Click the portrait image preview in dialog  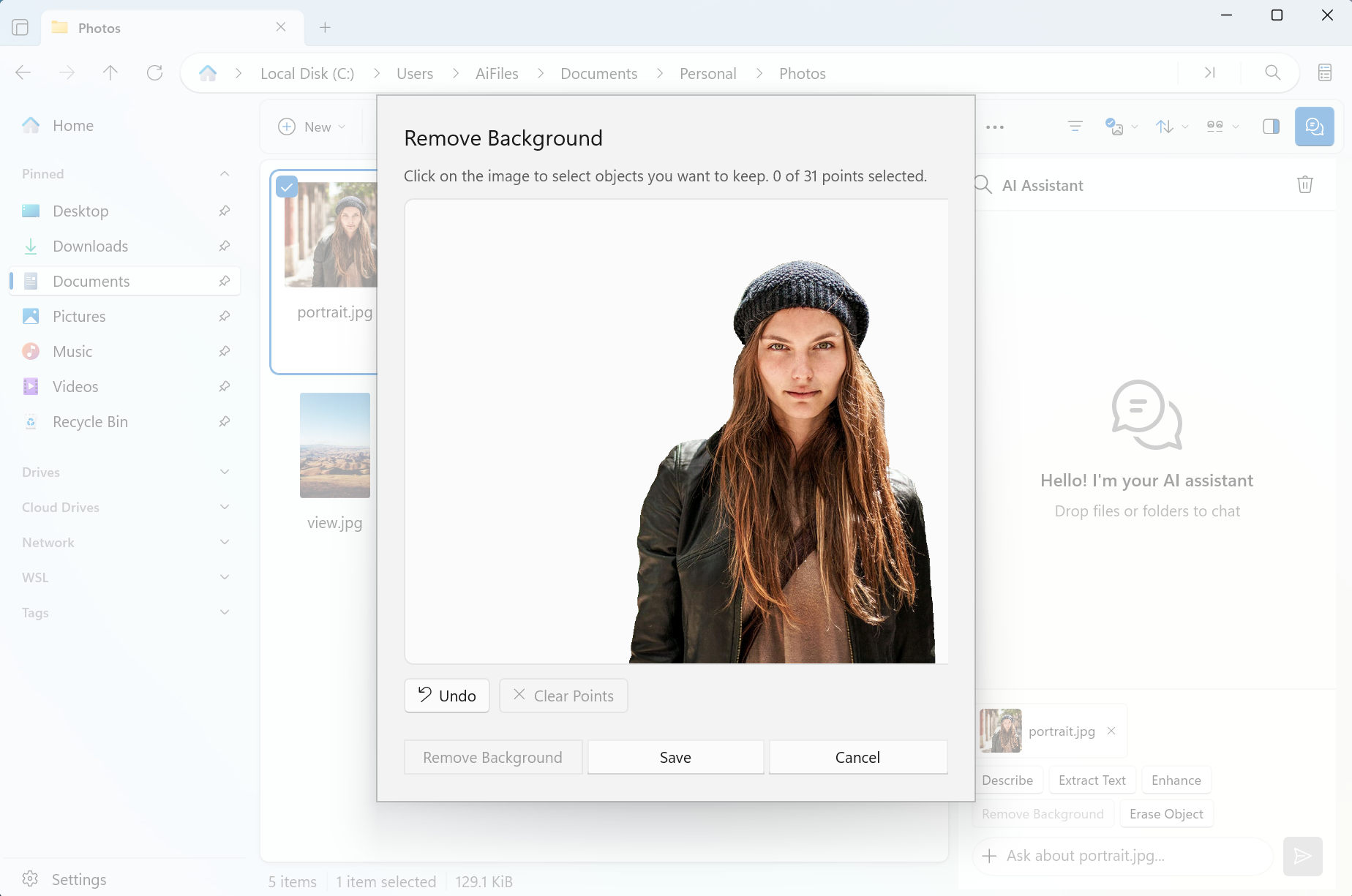tap(676, 432)
